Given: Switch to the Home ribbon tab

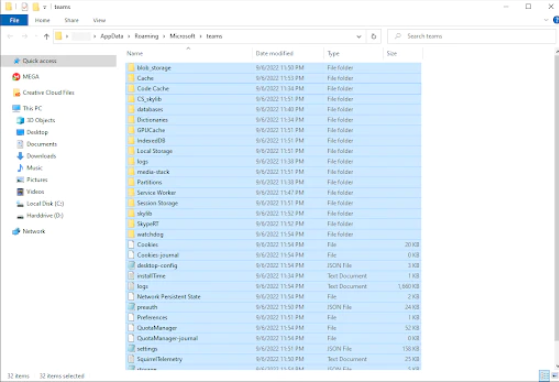Looking at the screenshot, I should click(x=42, y=20).
